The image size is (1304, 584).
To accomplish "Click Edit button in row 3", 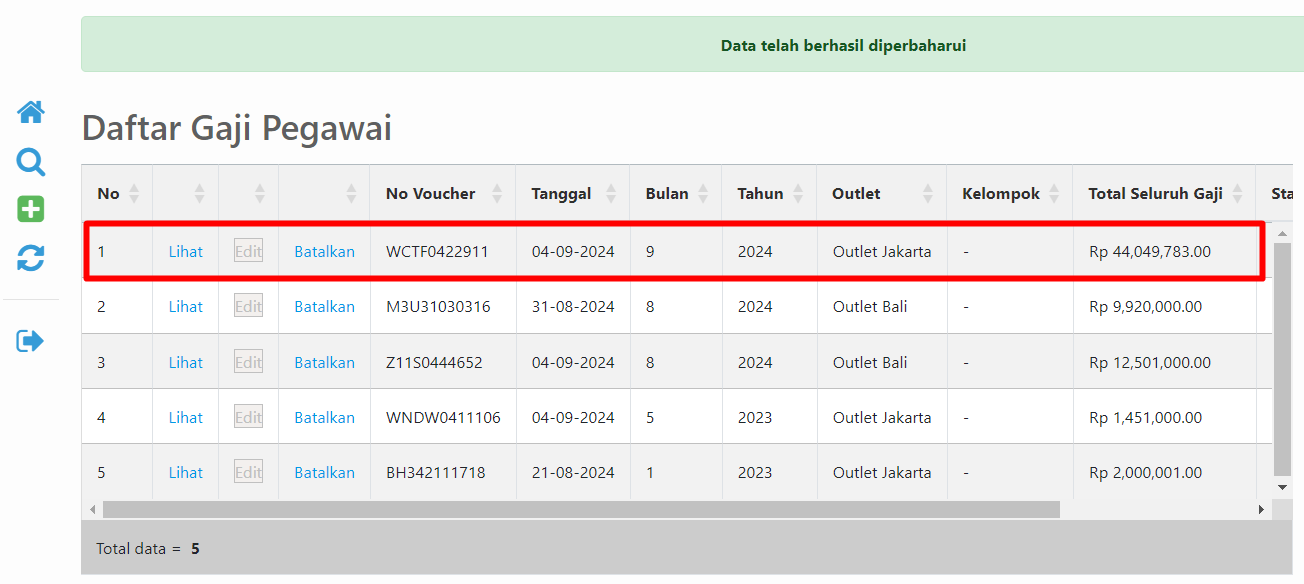I will [x=248, y=362].
